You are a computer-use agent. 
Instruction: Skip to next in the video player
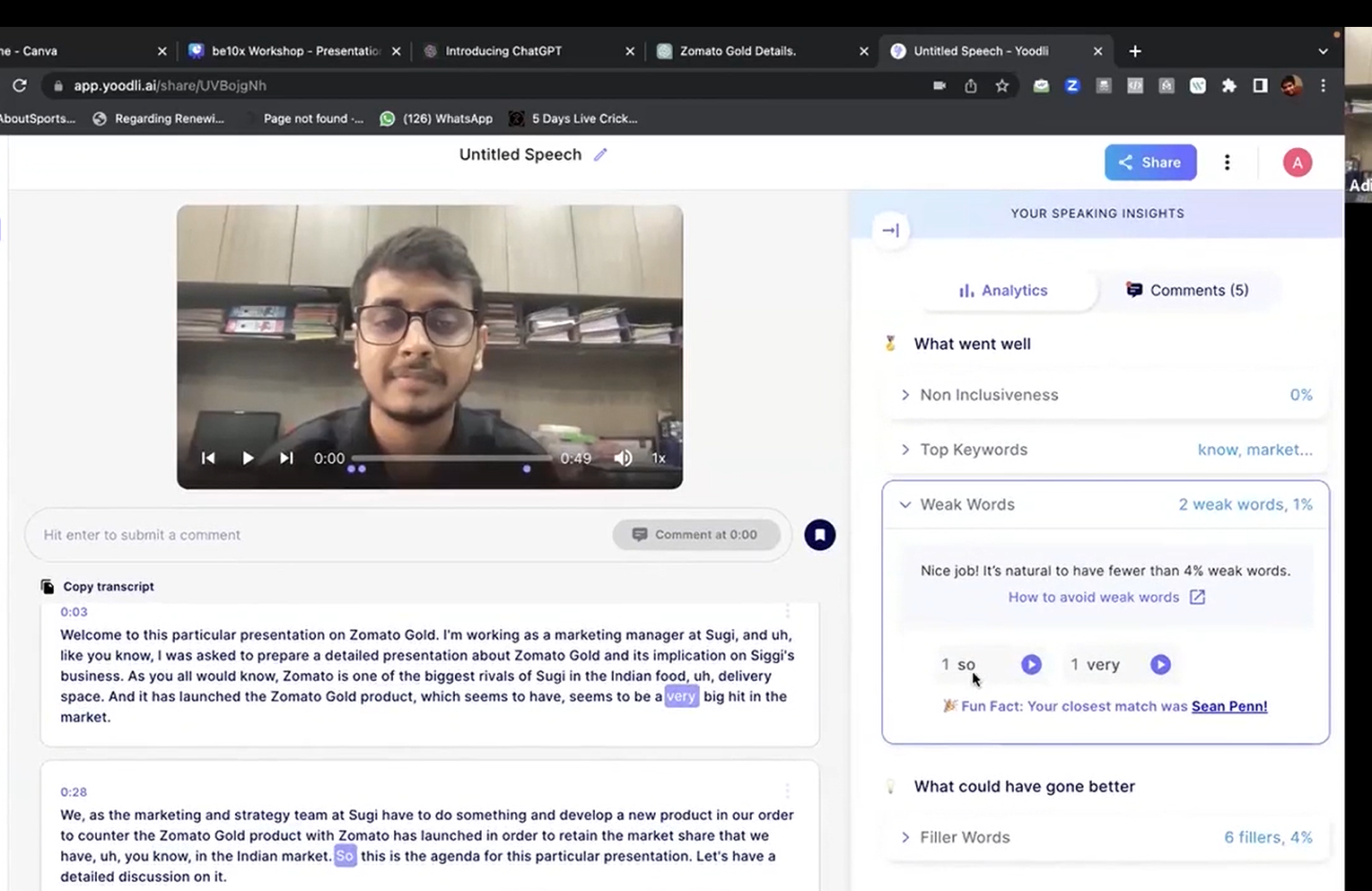tap(286, 458)
